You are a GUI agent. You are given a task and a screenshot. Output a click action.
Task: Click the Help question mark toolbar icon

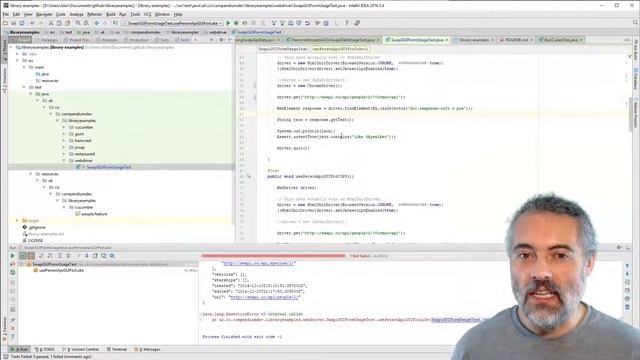[x=347, y=23]
